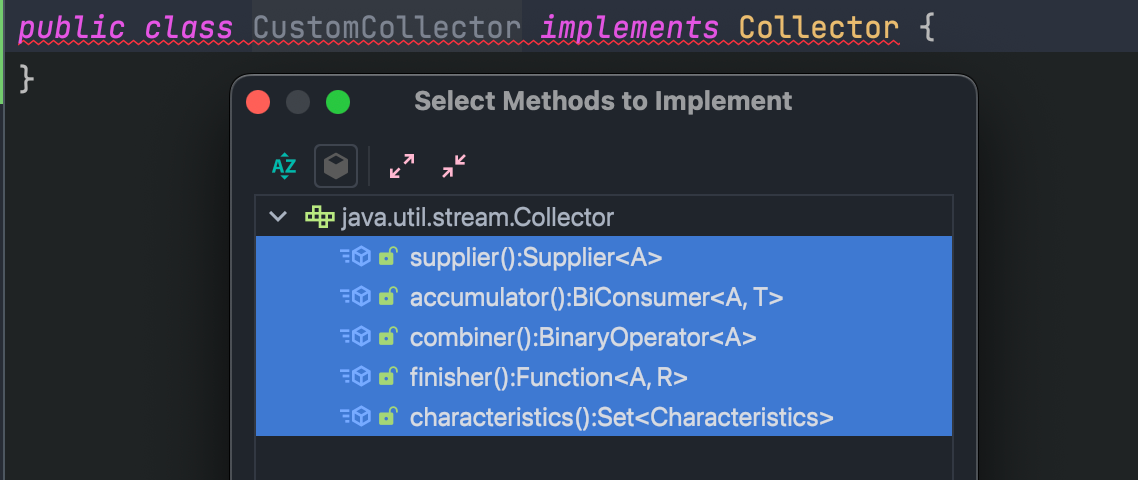Click the green lock icon beside finisher()

tap(388, 376)
